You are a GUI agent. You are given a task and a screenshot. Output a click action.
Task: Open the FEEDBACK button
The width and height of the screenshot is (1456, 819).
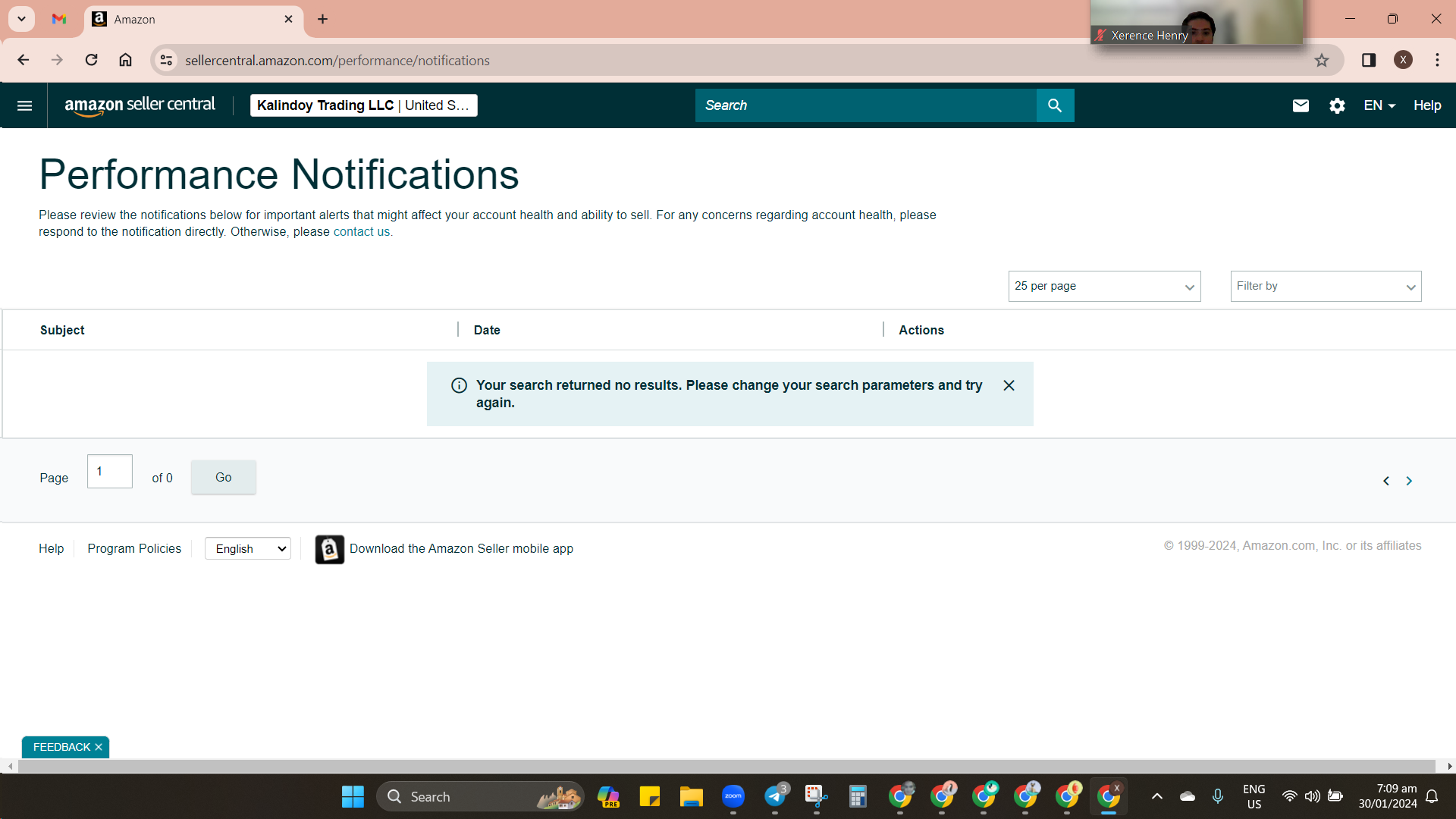point(61,747)
